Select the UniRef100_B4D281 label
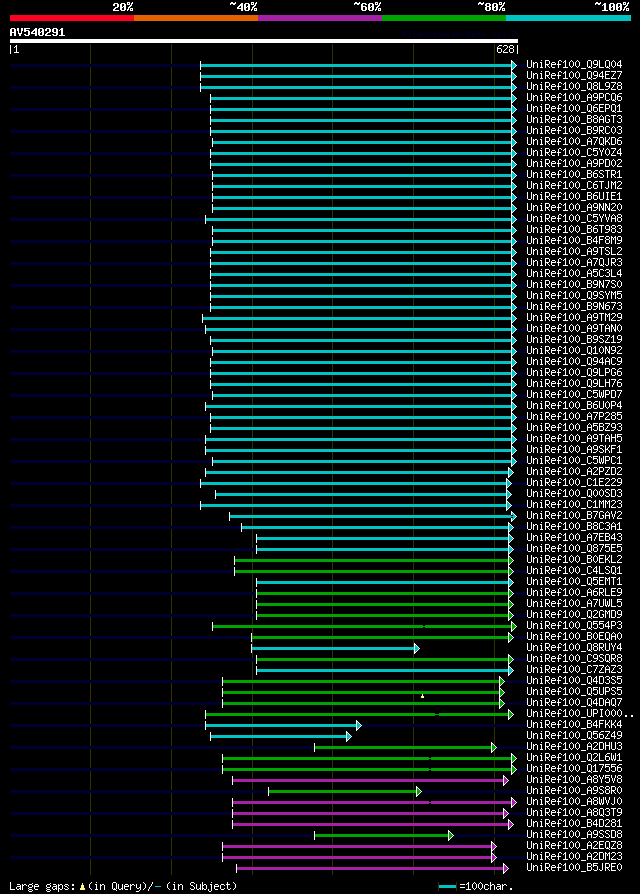Image resolution: width=640 pixels, height=894 pixels. [x=574, y=823]
